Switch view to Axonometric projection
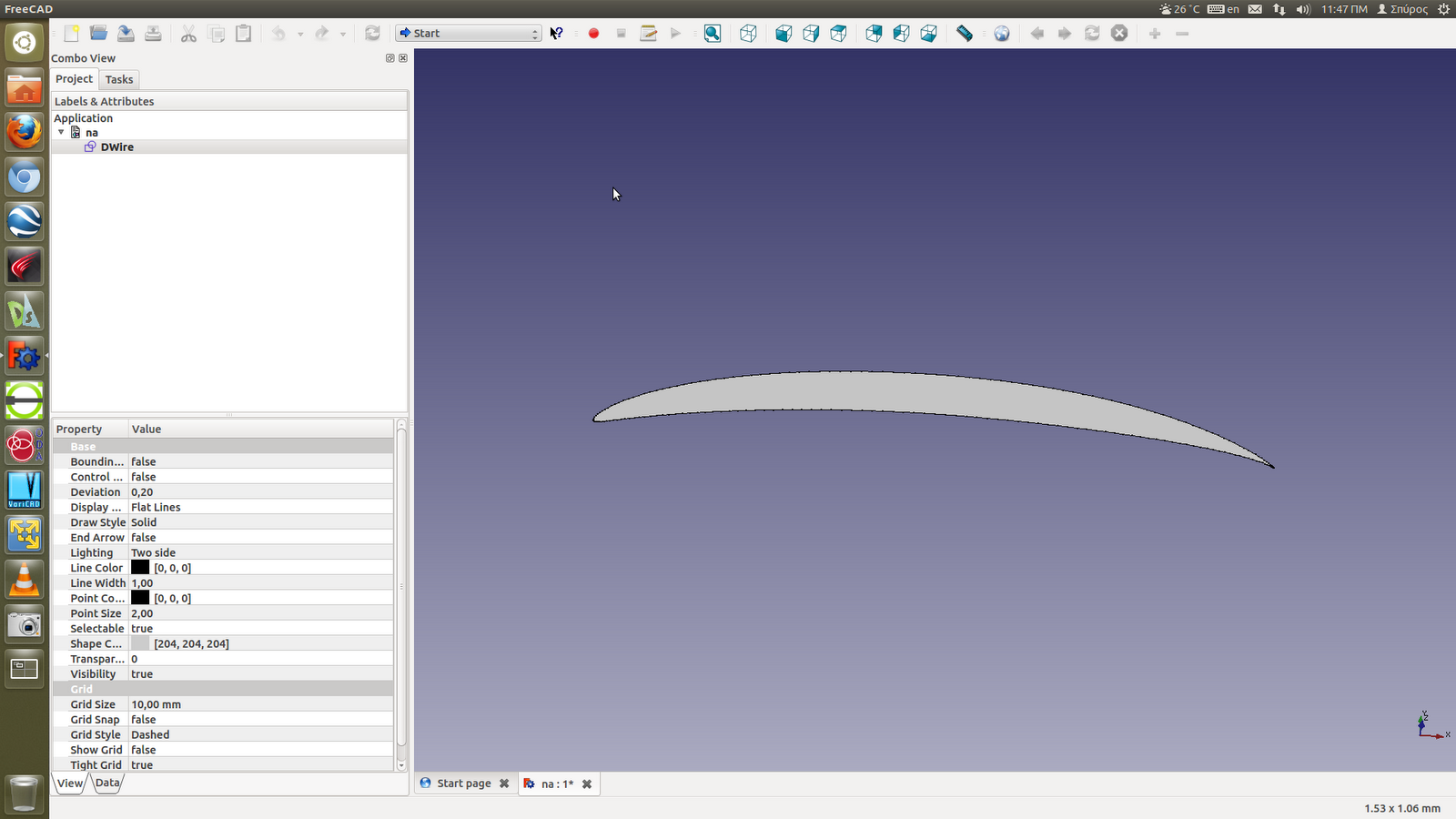The height and width of the screenshot is (819, 1456). coord(748,34)
